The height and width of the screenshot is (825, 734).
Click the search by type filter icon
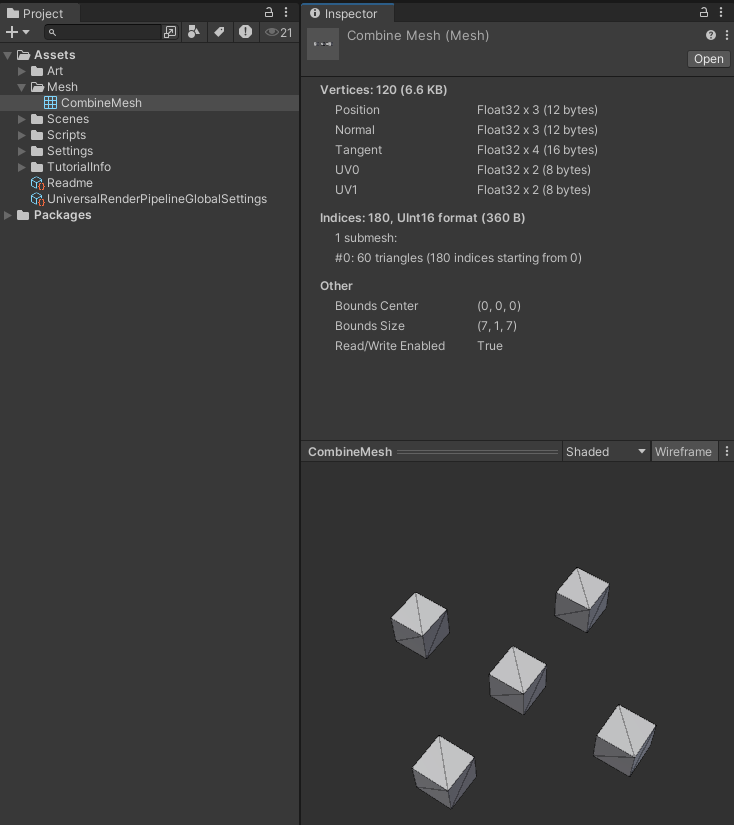[194, 32]
